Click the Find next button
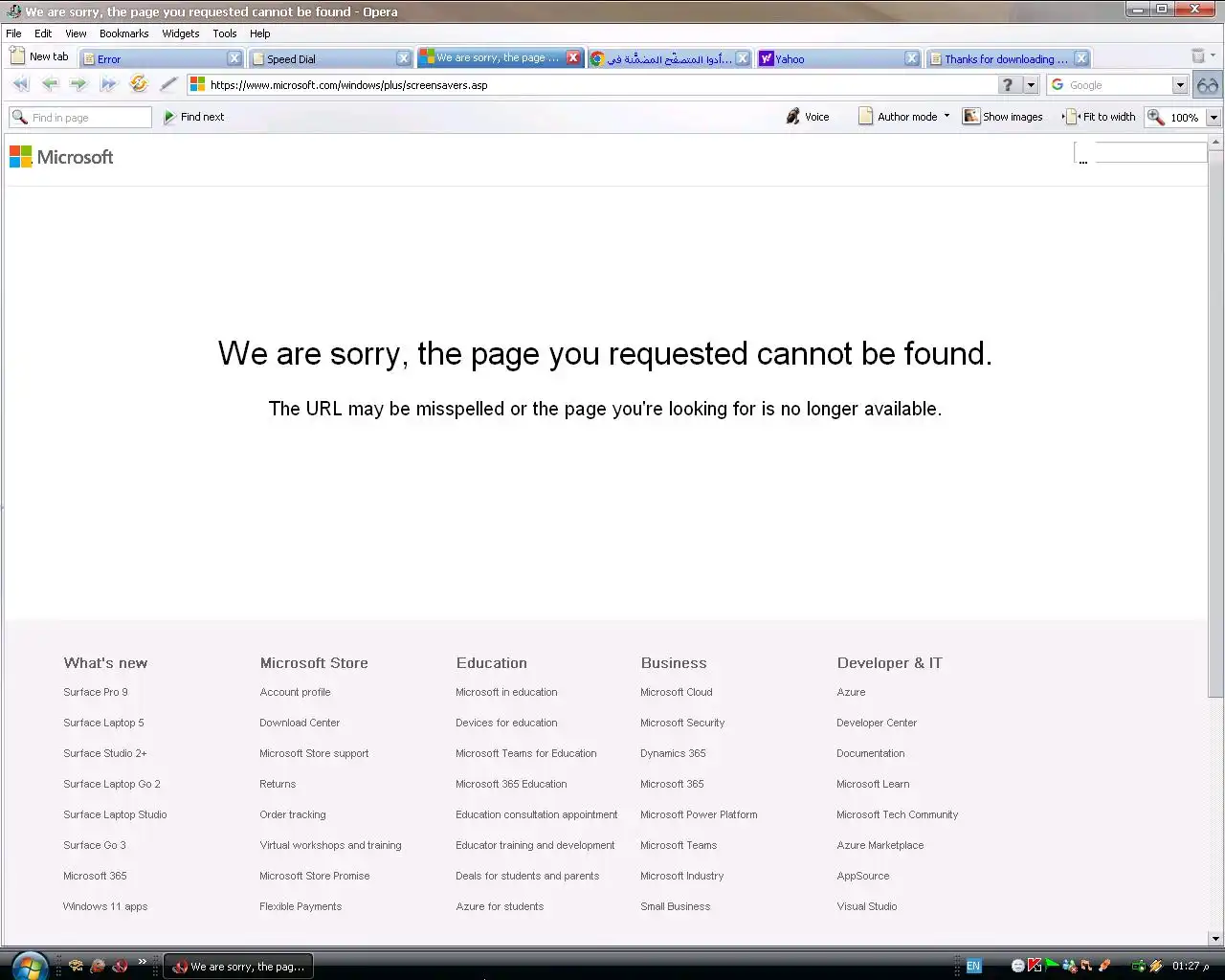Image resolution: width=1225 pixels, height=980 pixels. click(194, 117)
